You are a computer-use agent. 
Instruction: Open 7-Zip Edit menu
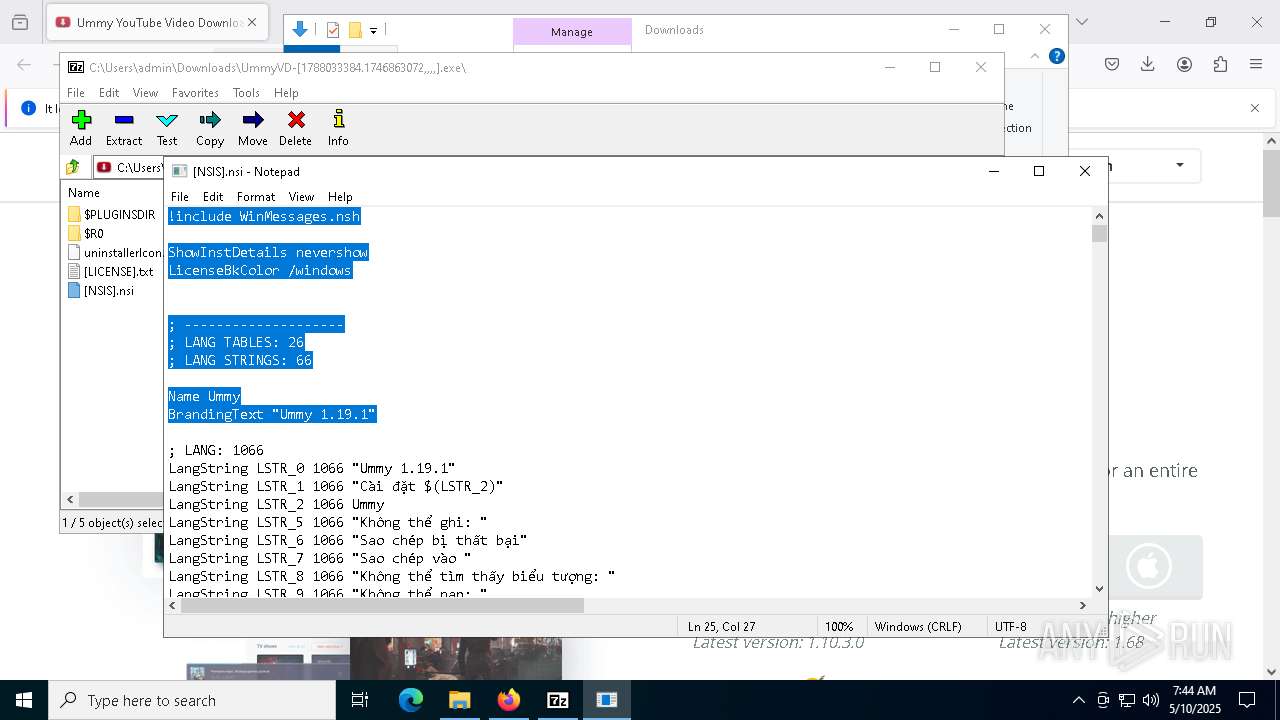tap(109, 93)
